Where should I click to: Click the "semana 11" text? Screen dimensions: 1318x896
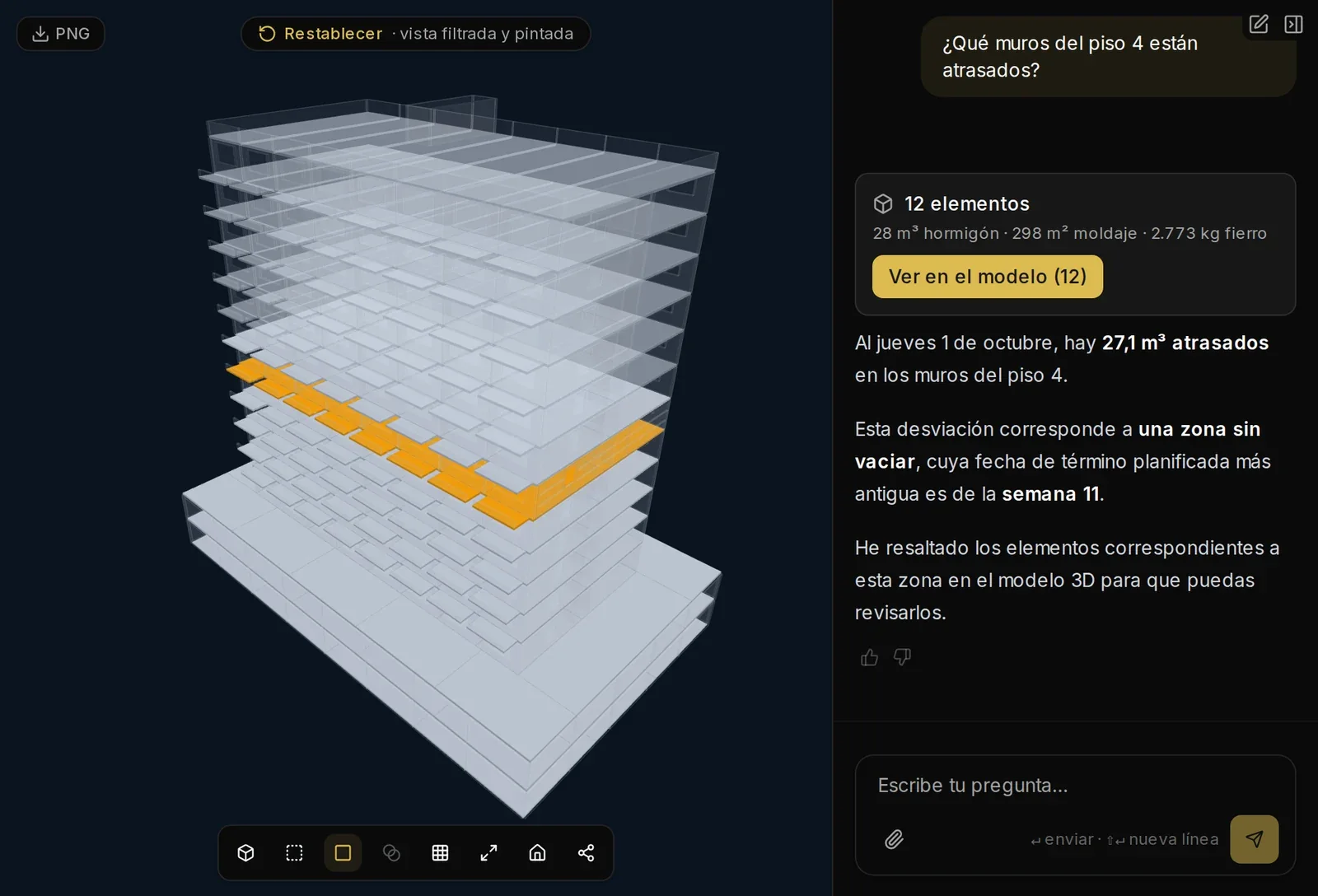coord(1050,494)
